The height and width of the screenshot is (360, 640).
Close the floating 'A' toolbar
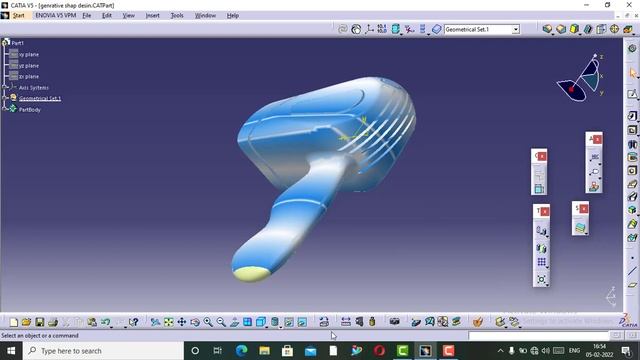click(x=597, y=140)
